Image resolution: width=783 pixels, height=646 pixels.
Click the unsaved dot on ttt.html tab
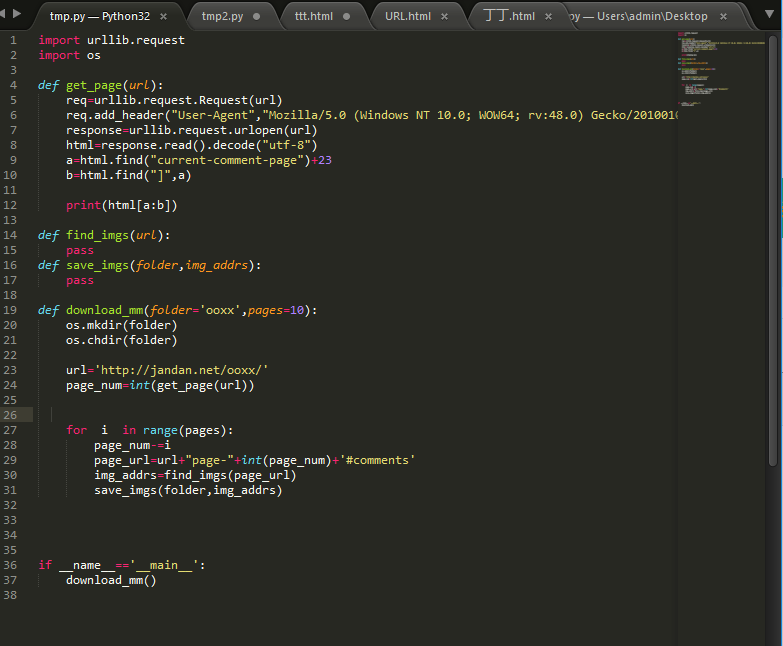(347, 16)
